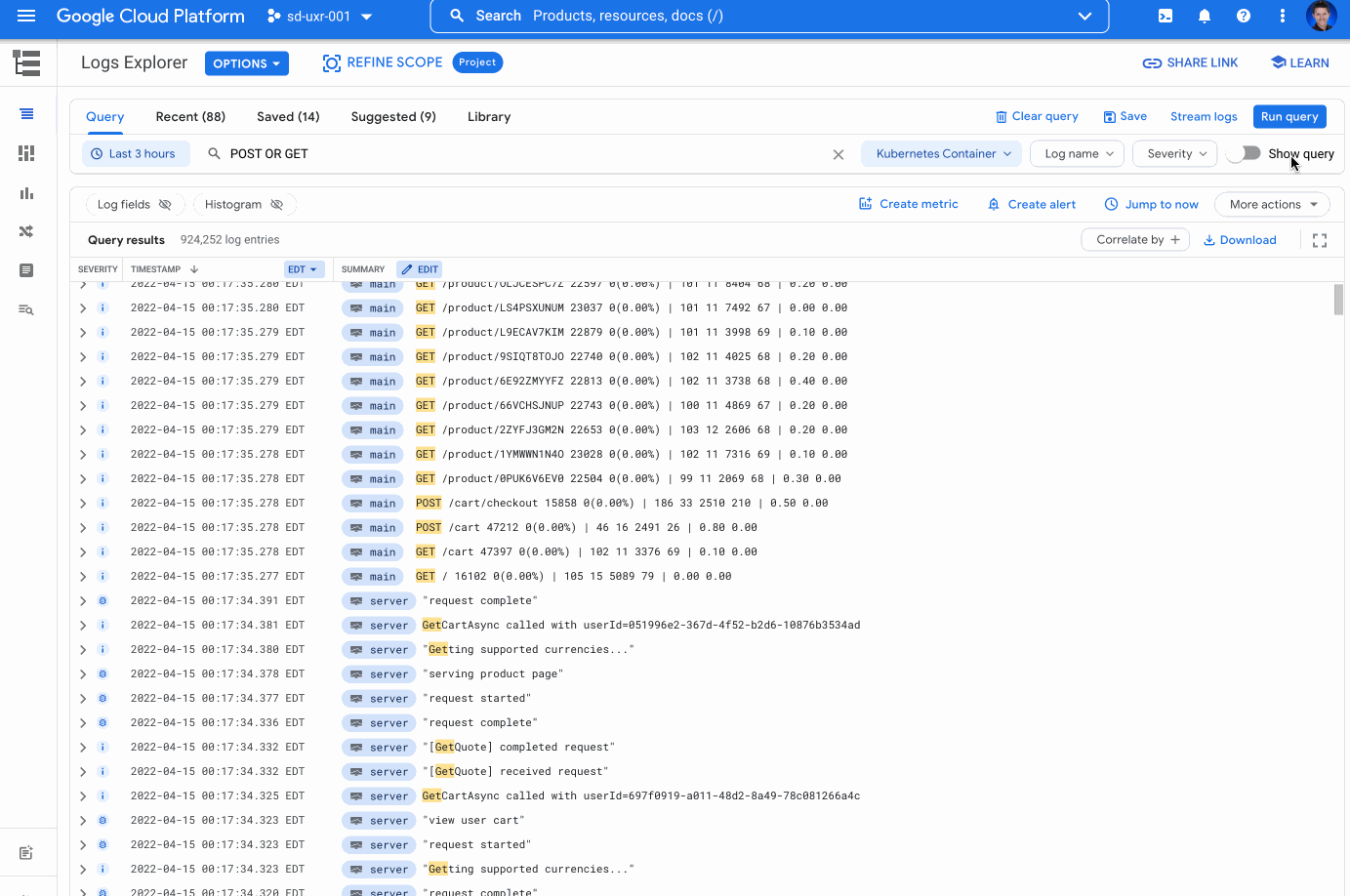Open the help icon in the top bar
1350x896 pixels.
tap(1243, 16)
